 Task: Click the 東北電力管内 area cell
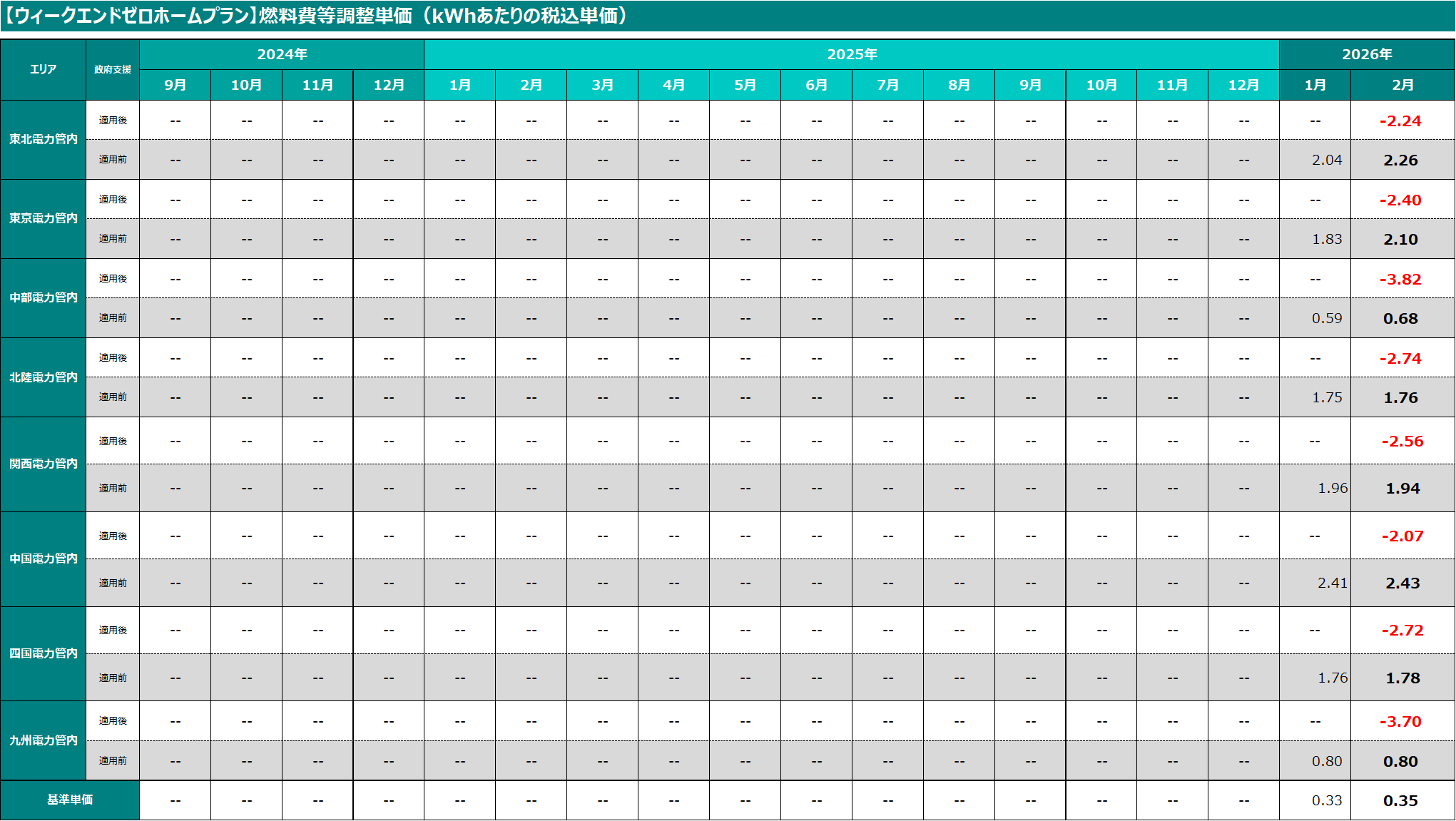[43, 140]
